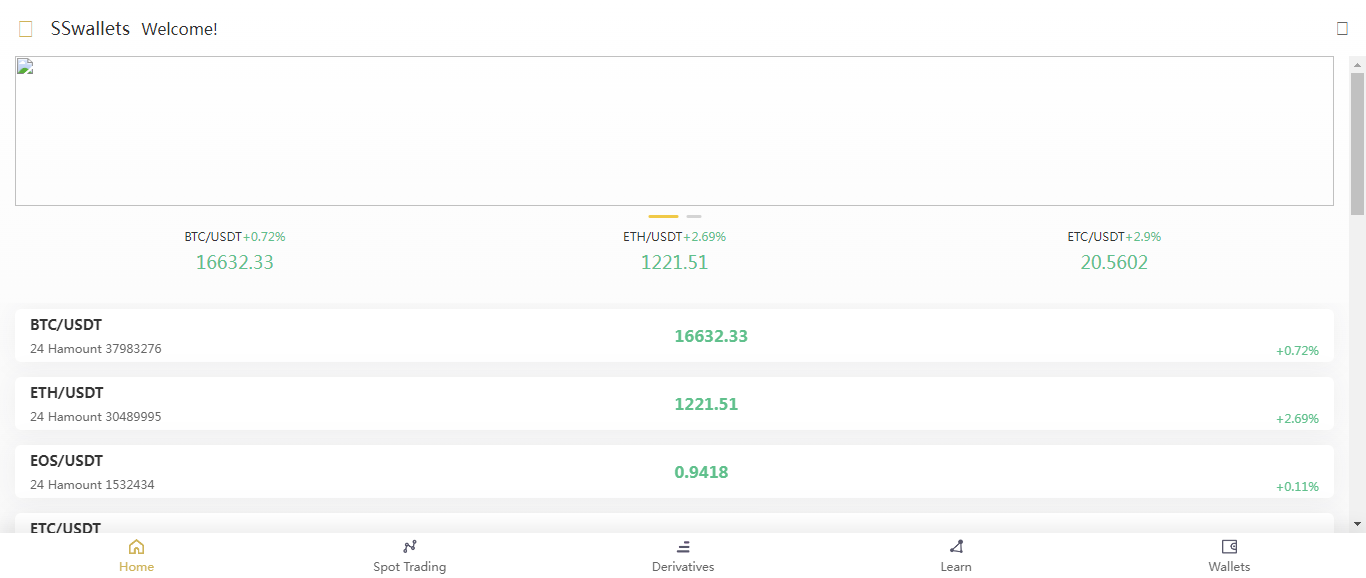The image size is (1366, 578).
Task: Click the vertical scrollbar thumb
Action: [1357, 143]
